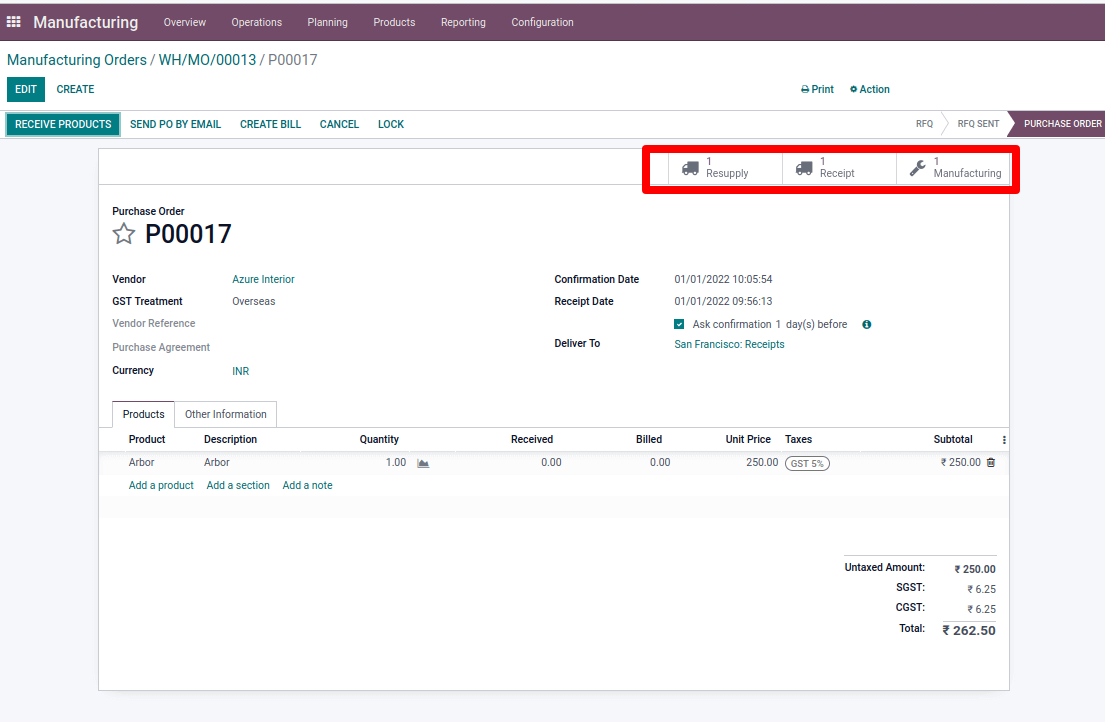Image resolution: width=1105 pixels, height=722 pixels.
Task: Open the Reporting menu
Action: (x=463, y=23)
